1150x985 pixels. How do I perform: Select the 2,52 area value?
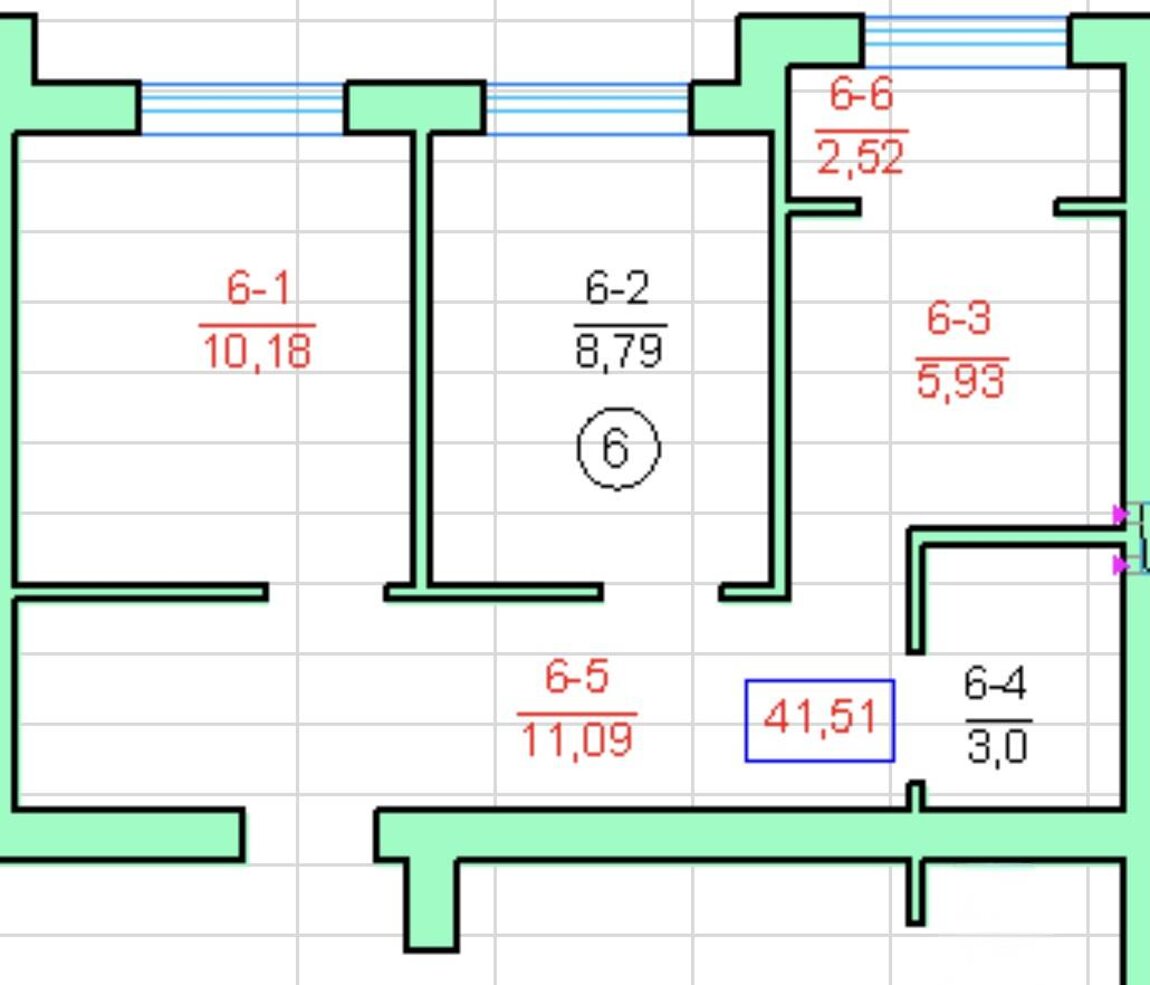[860, 157]
